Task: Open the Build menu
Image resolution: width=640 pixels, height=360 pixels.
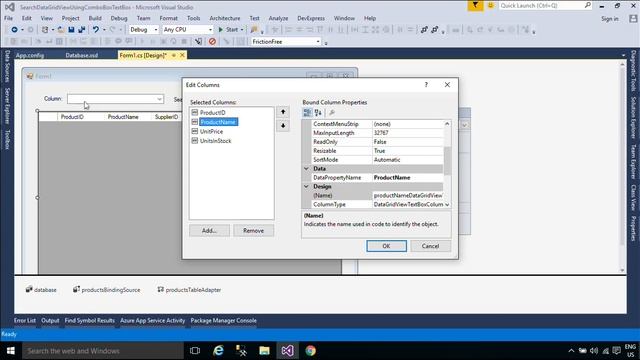Action: 95,18
